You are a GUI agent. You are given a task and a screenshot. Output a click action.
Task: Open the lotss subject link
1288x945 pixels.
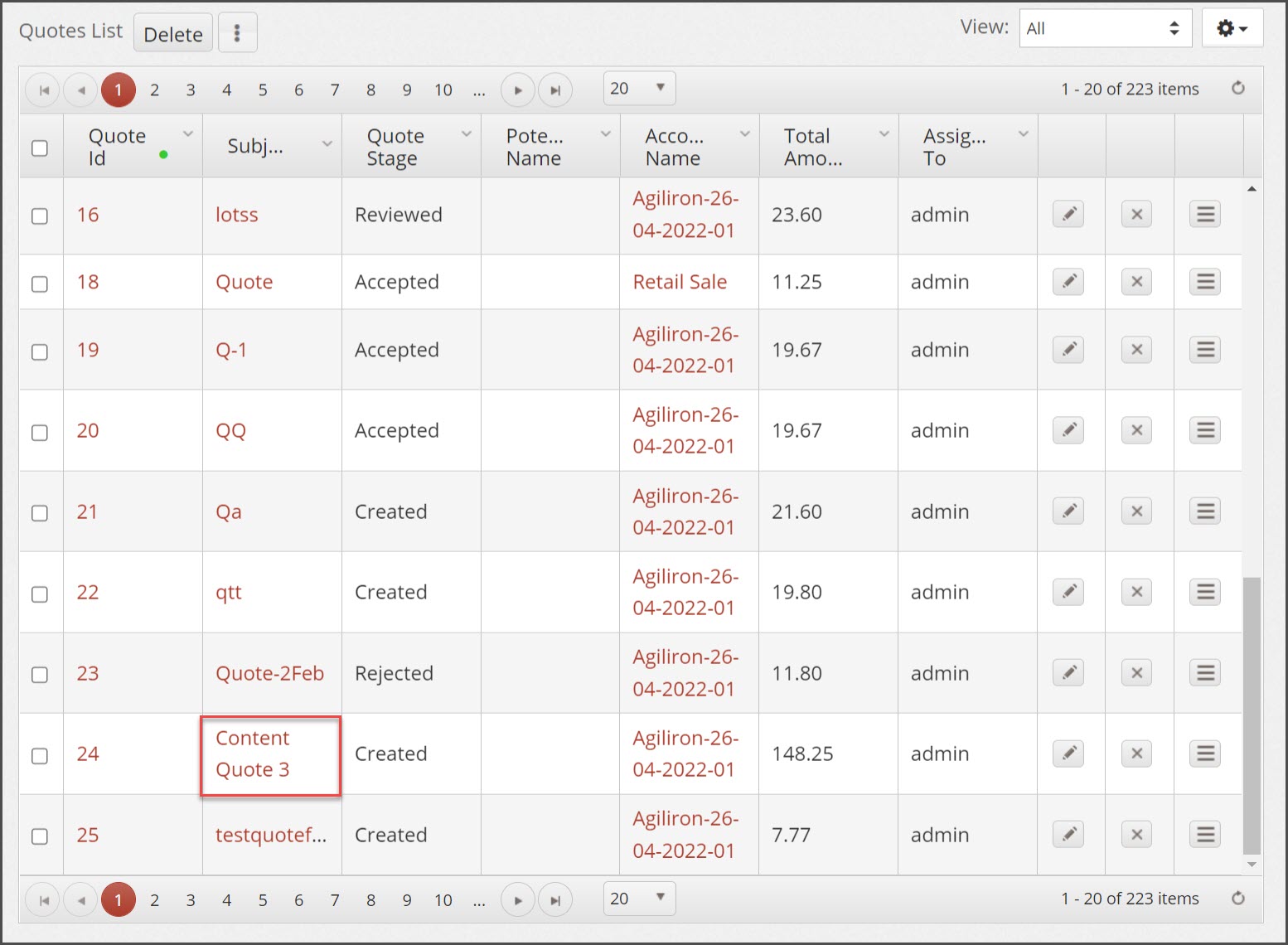pyautogui.click(x=237, y=215)
